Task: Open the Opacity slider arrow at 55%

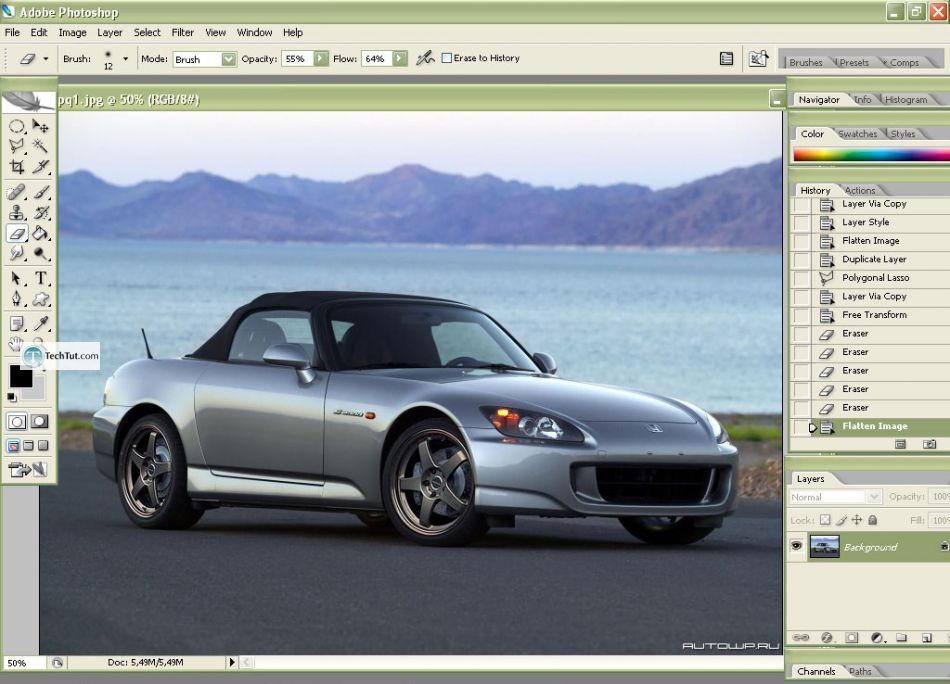Action: pos(321,59)
